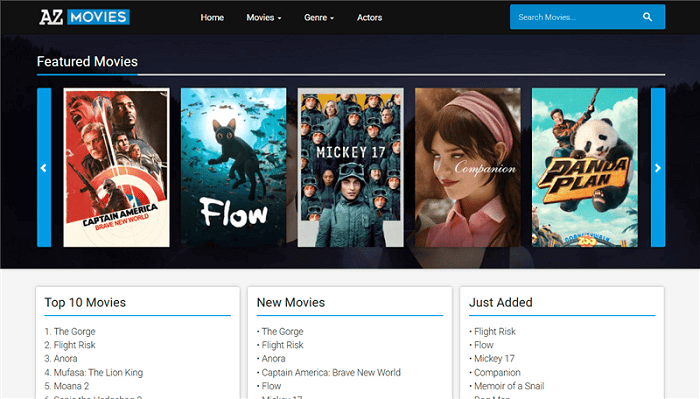Screen dimensions: 700x399
Task: Open the Flow movie poster
Action: [233, 167]
